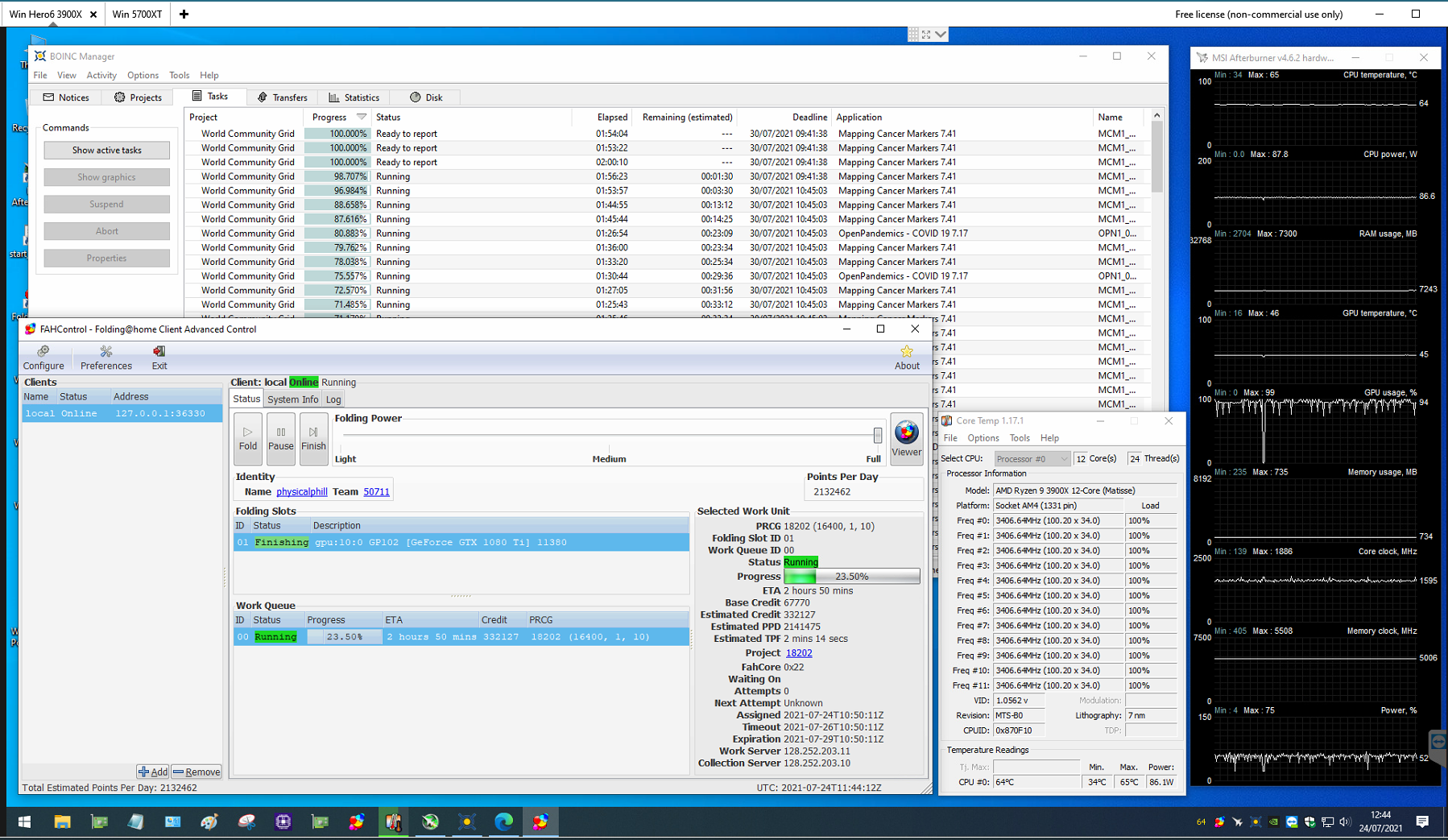Open Core Temp thermometer taskbar icon

point(393,821)
